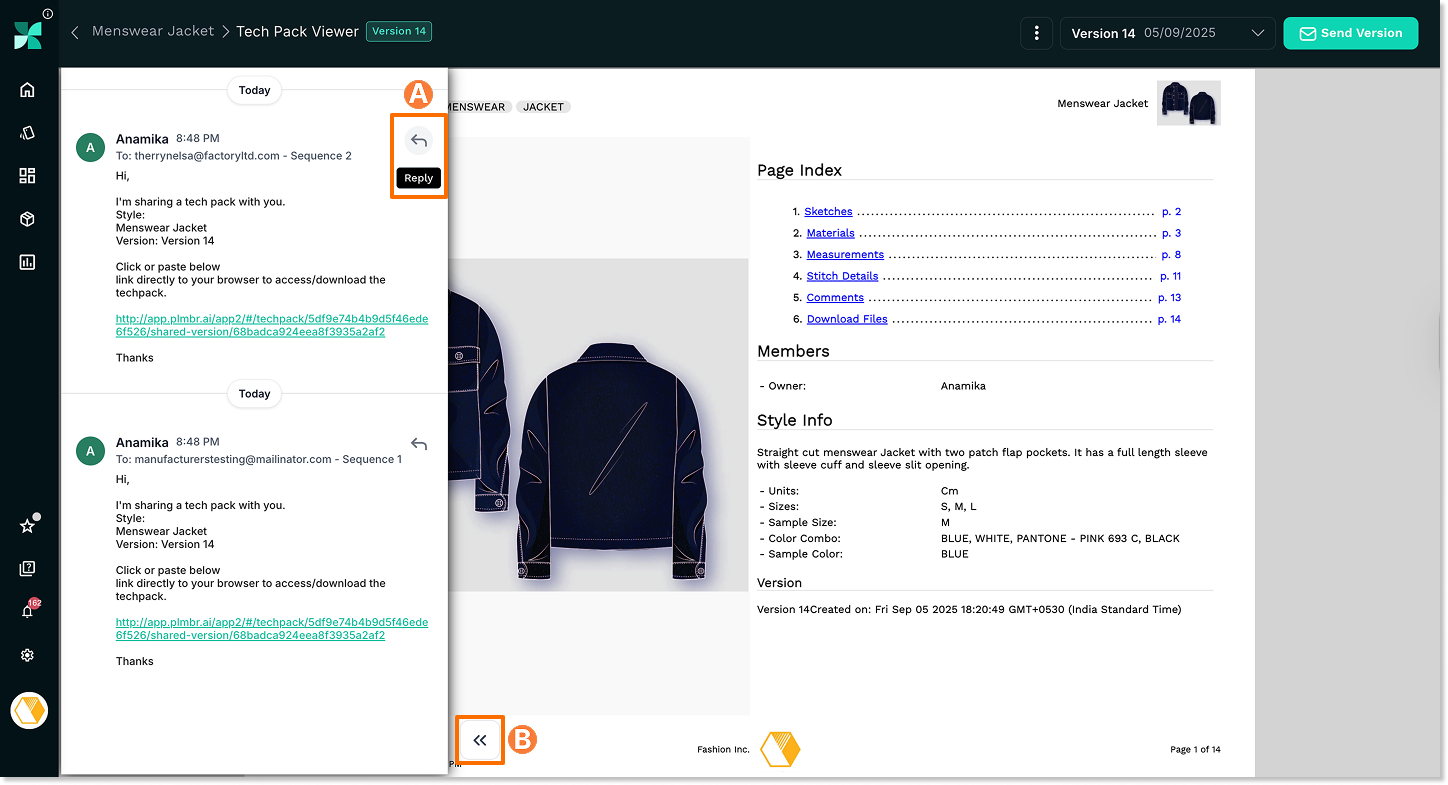Open the Sketches page index link
Screen dimensions: 1448x785
828,212
